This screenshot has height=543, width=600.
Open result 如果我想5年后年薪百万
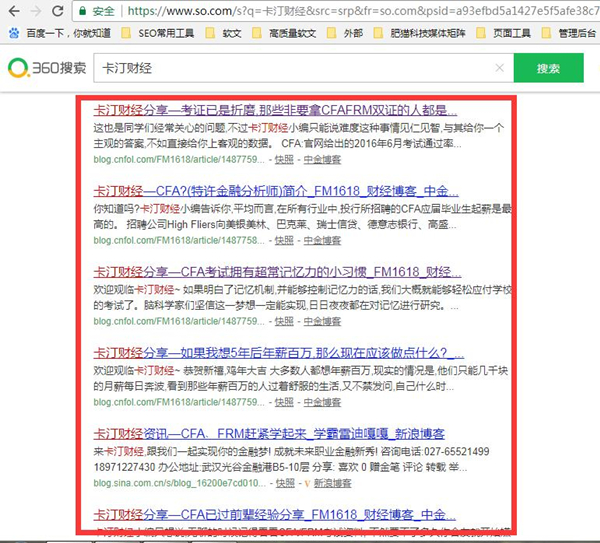tap(279, 353)
